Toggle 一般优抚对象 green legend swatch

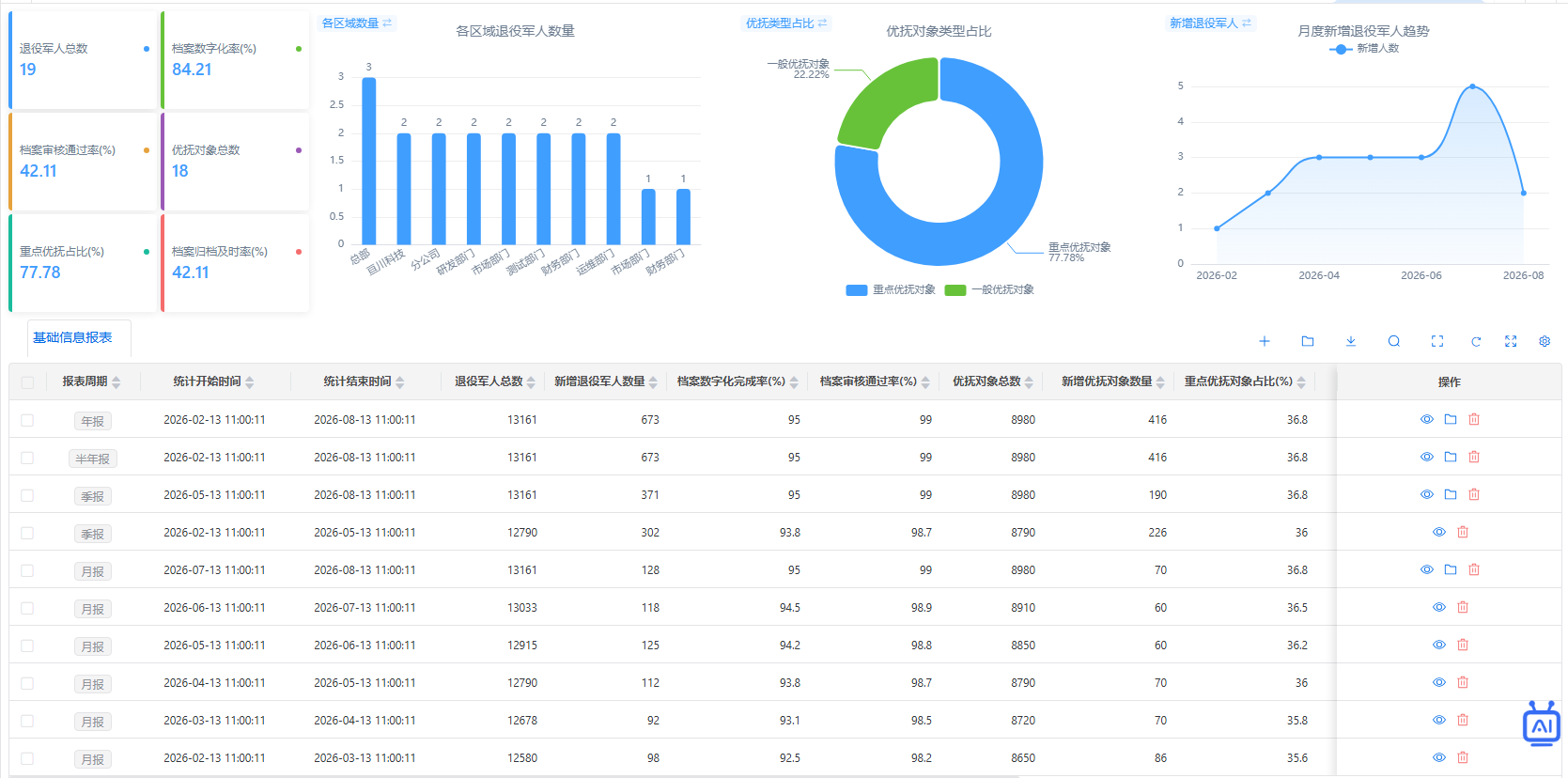955,290
